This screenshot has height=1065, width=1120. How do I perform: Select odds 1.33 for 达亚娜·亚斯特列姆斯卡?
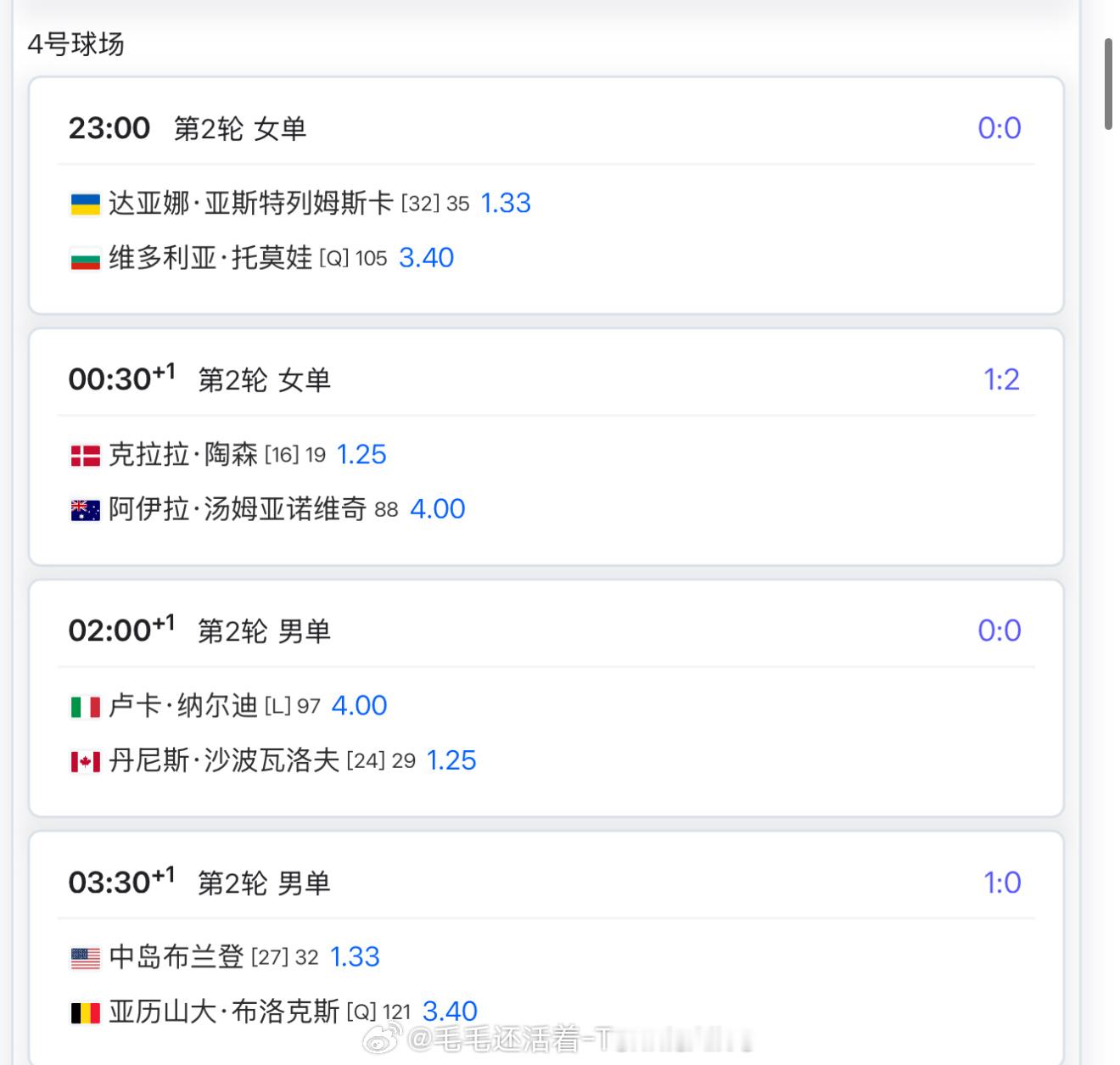pos(506,203)
